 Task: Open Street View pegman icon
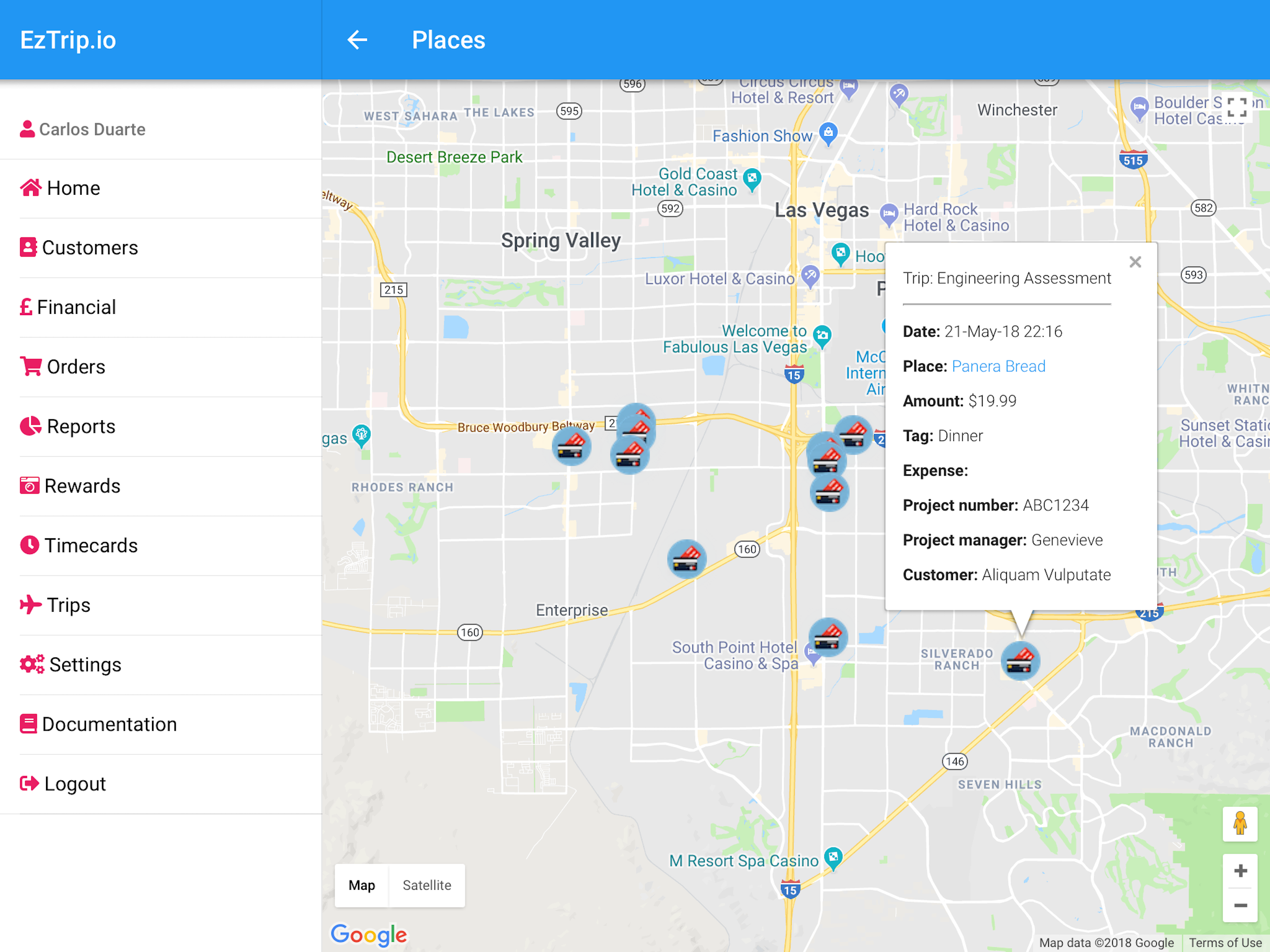[1240, 824]
